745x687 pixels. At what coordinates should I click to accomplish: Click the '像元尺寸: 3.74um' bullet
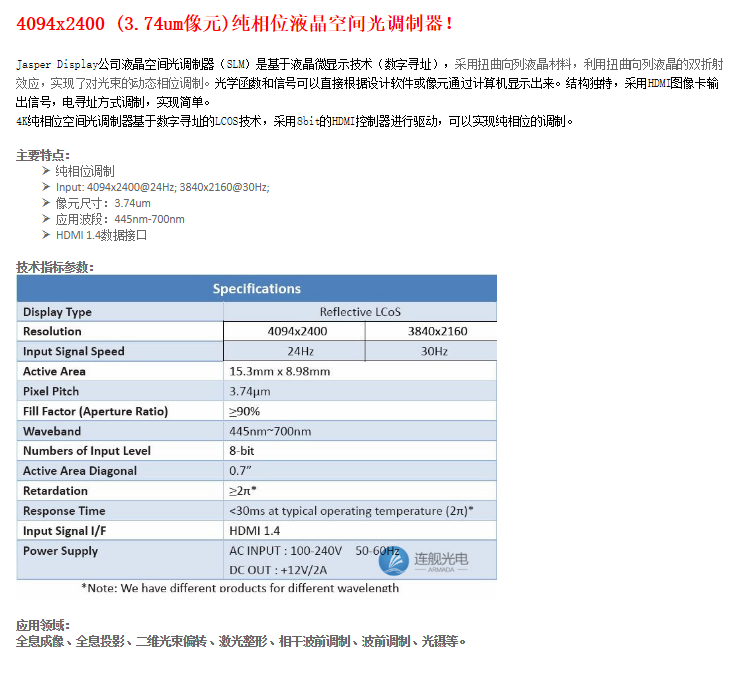click(x=103, y=203)
